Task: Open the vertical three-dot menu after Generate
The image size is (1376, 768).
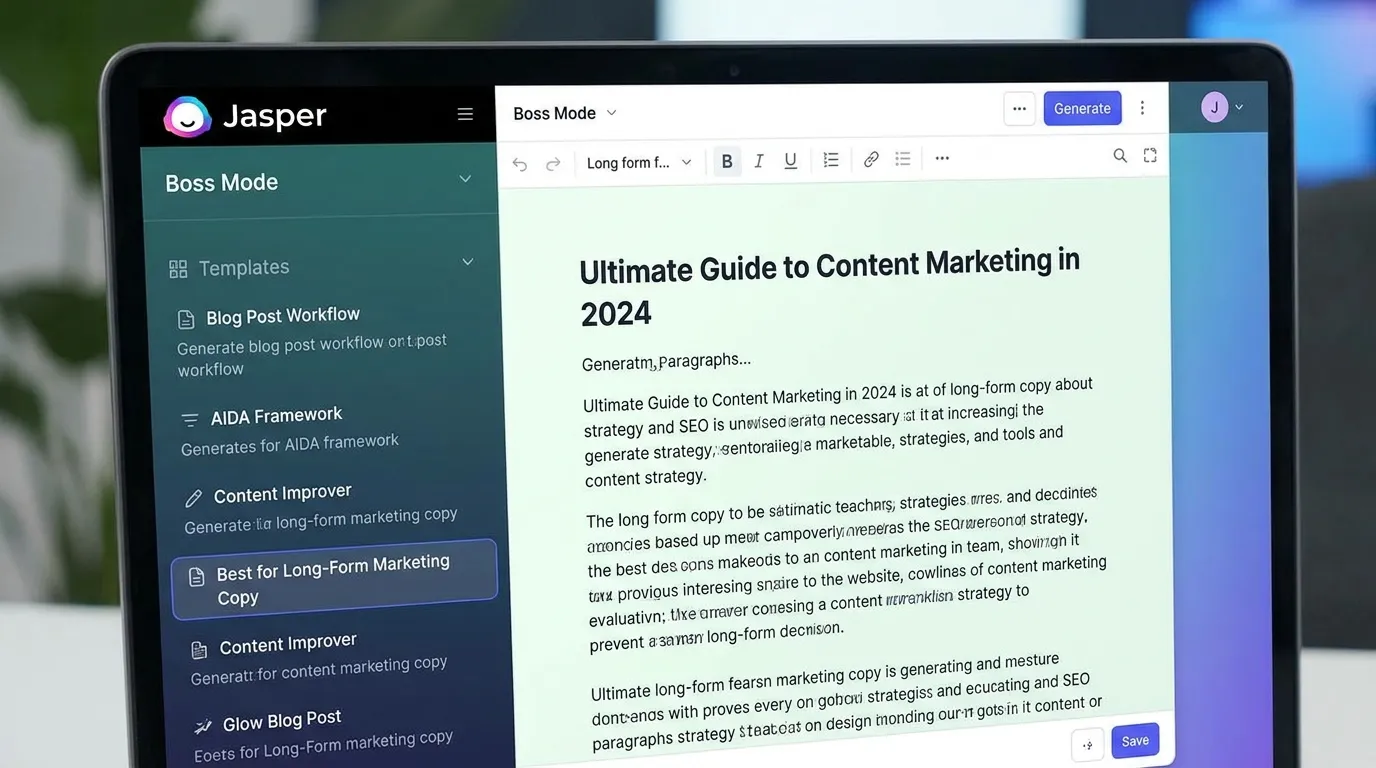Action: 1143,108
